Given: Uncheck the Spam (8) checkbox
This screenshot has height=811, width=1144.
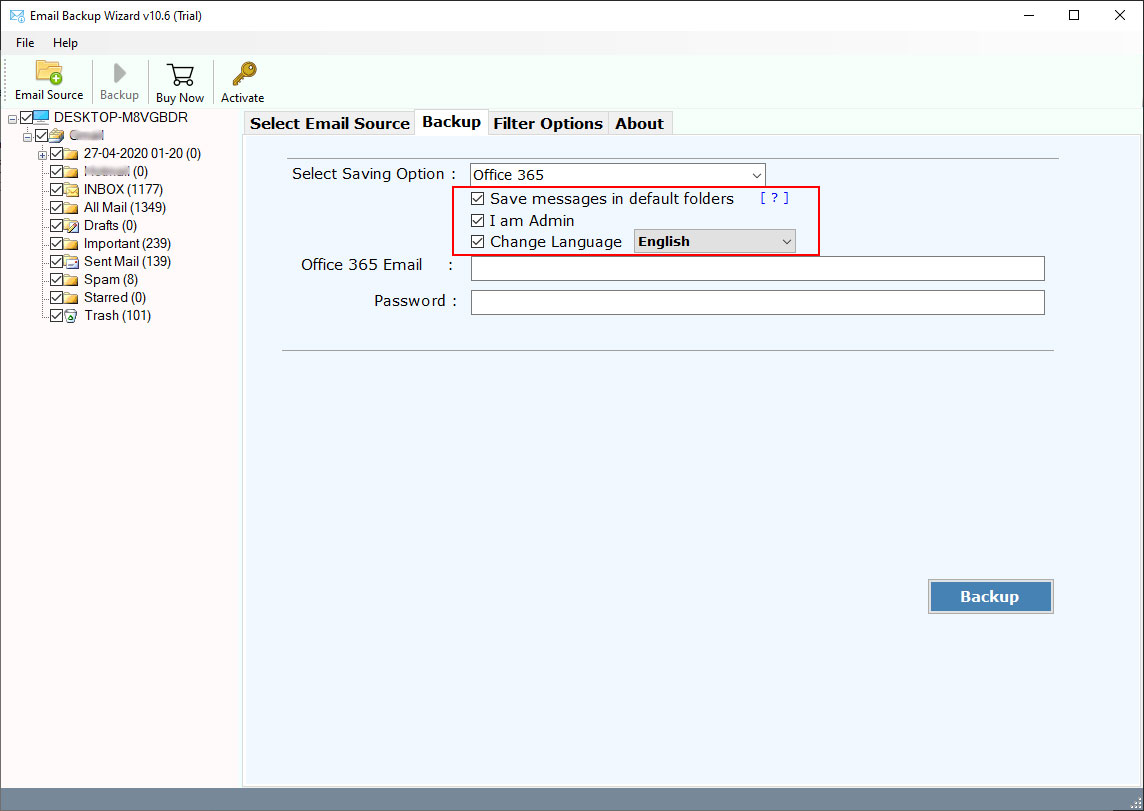Looking at the screenshot, I should point(56,279).
